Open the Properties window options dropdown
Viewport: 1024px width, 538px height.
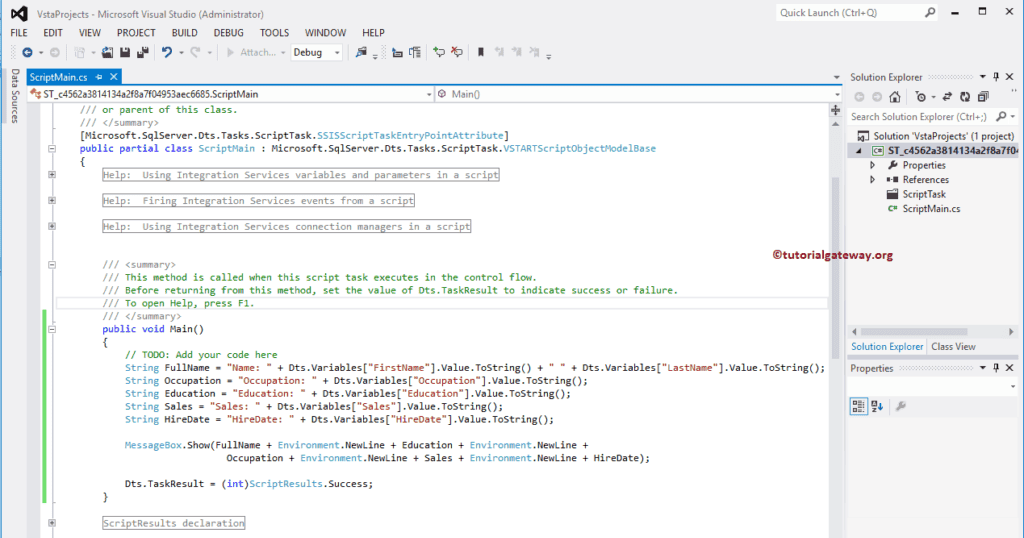click(982, 368)
